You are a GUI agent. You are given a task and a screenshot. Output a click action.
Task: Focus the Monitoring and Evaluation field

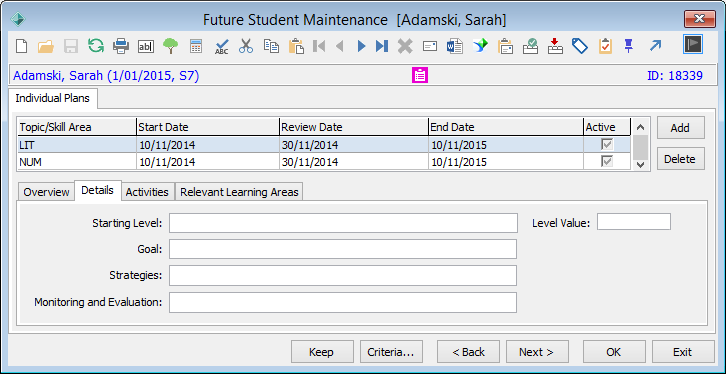[343, 302]
